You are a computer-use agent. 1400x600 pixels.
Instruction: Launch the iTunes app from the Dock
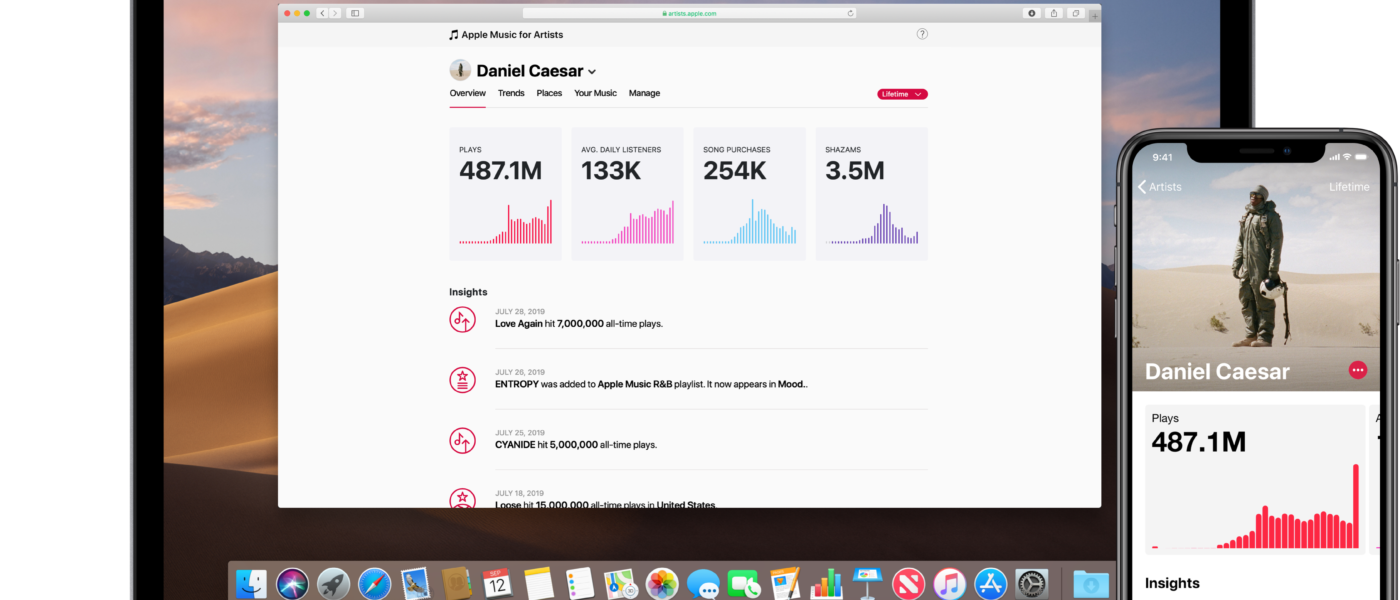point(948,583)
